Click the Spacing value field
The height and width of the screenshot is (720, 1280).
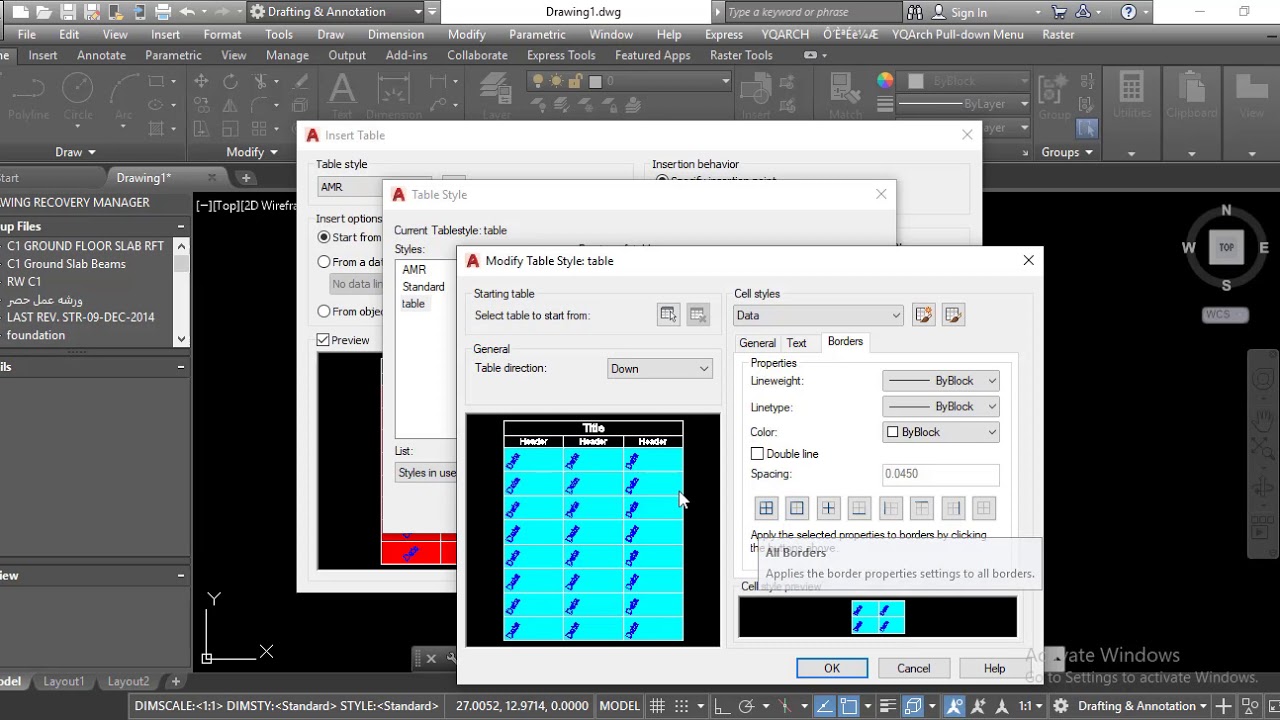941,474
